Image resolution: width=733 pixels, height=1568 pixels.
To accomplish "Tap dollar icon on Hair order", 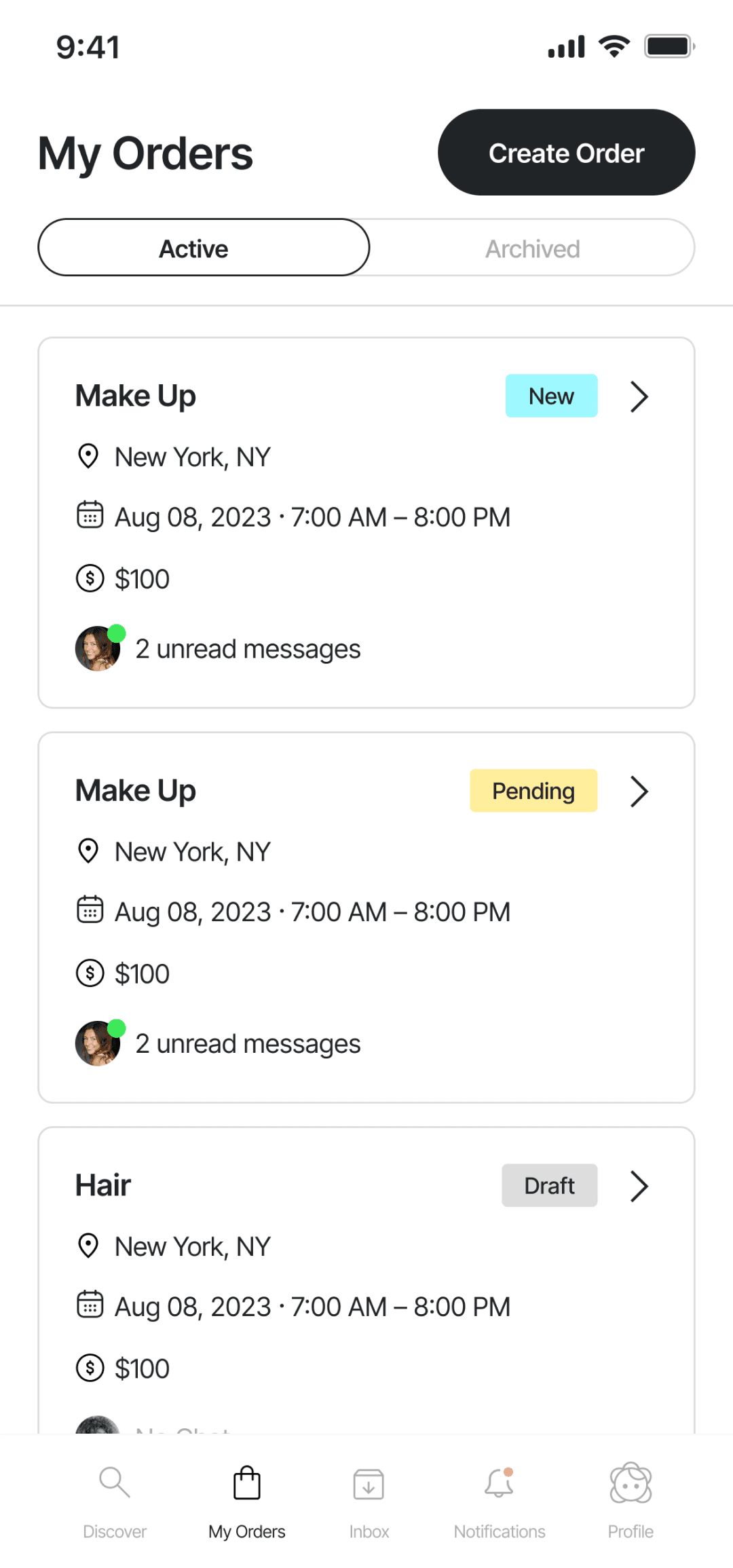I will pos(90,1368).
